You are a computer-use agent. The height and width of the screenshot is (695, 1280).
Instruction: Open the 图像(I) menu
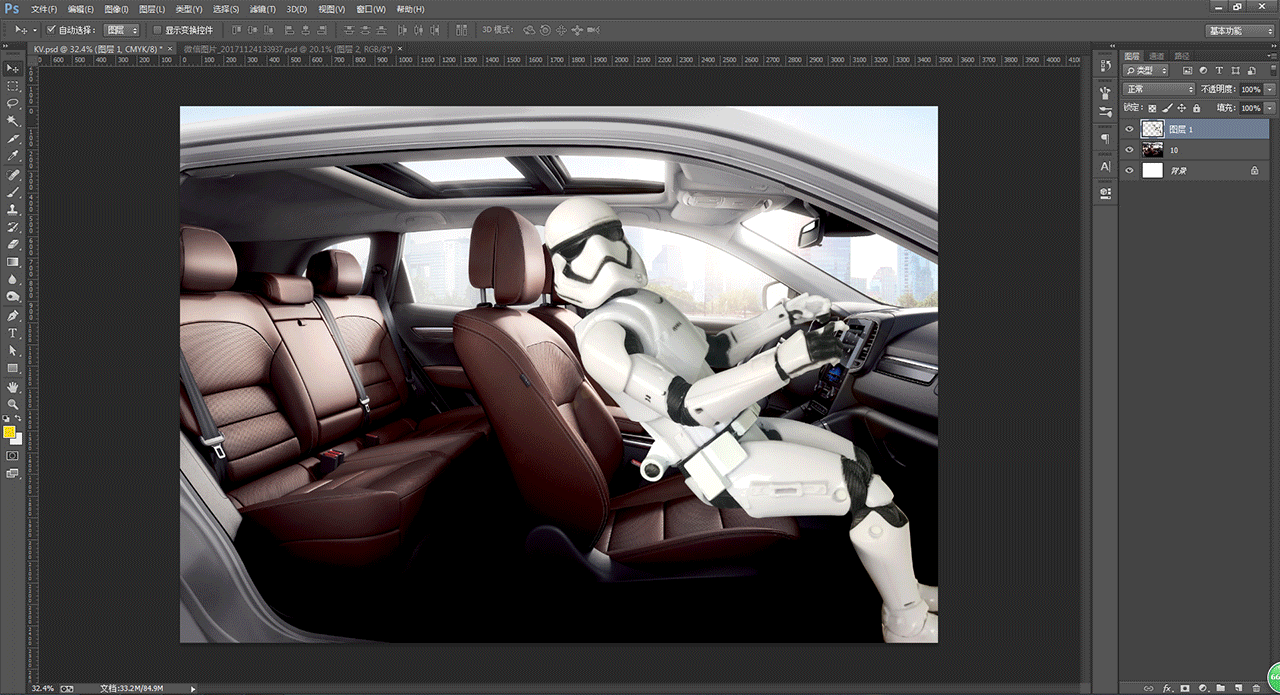click(117, 9)
